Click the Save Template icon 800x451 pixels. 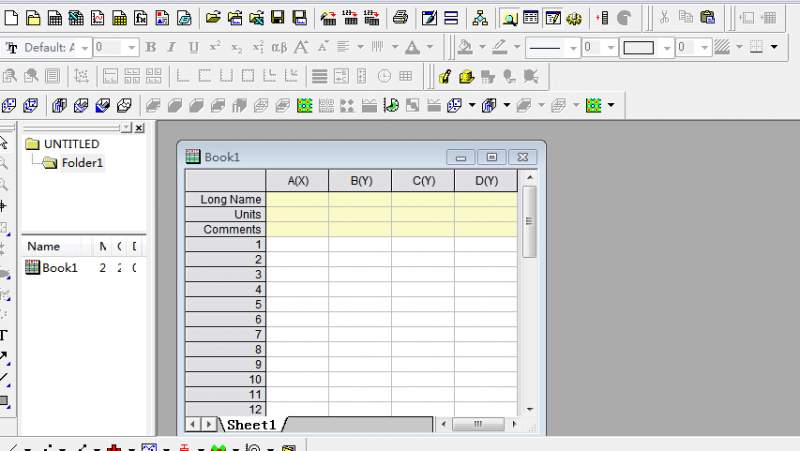299,18
